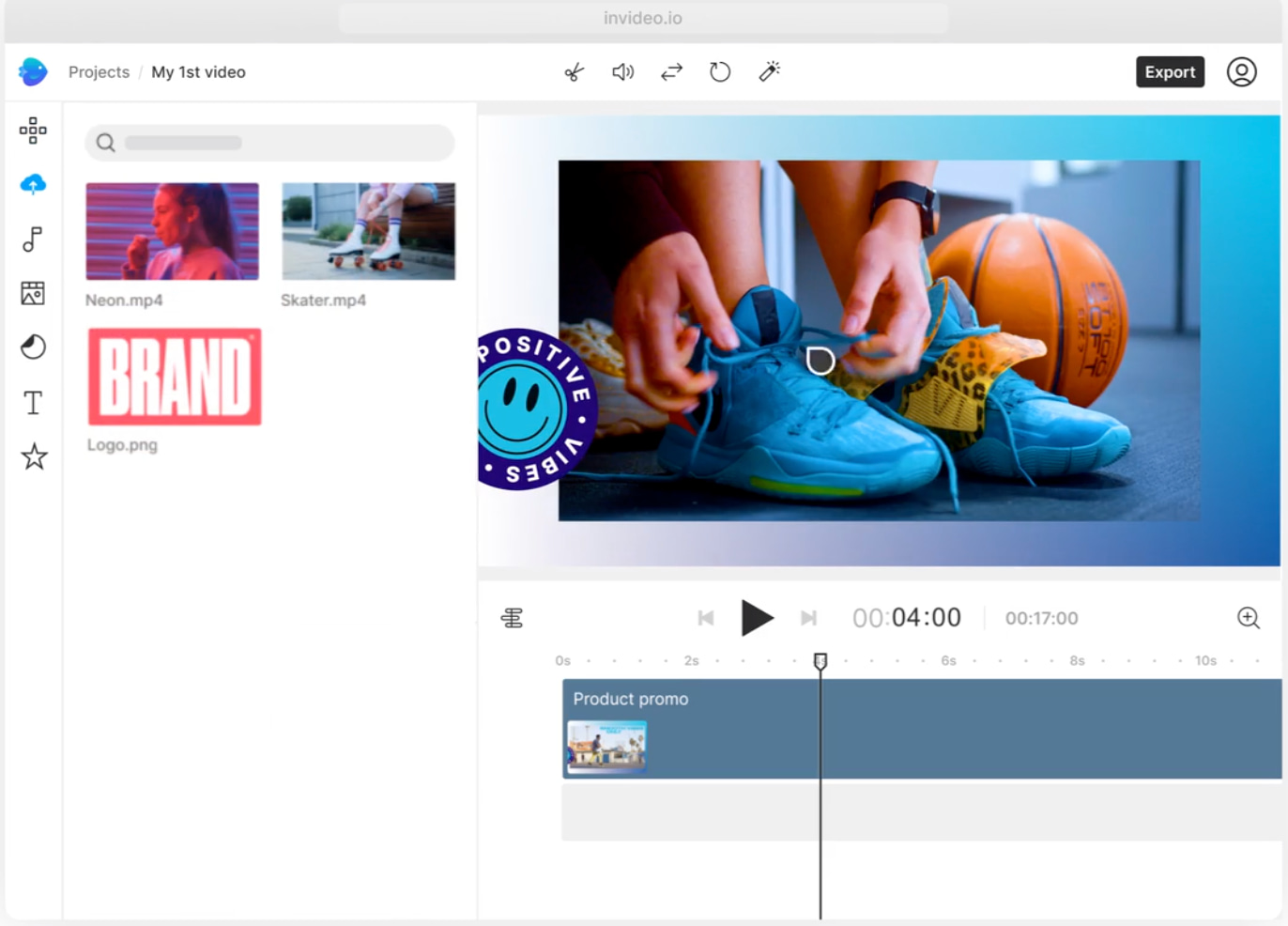This screenshot has width=1288, height=926.
Task: Click the Export button
Action: [x=1170, y=72]
